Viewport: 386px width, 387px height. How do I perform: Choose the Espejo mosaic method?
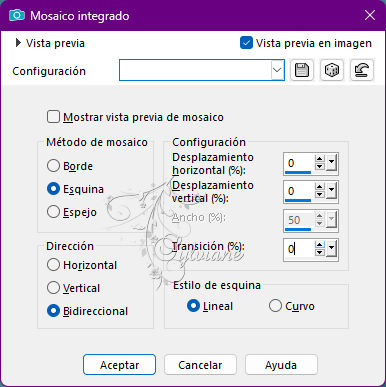click(x=53, y=212)
